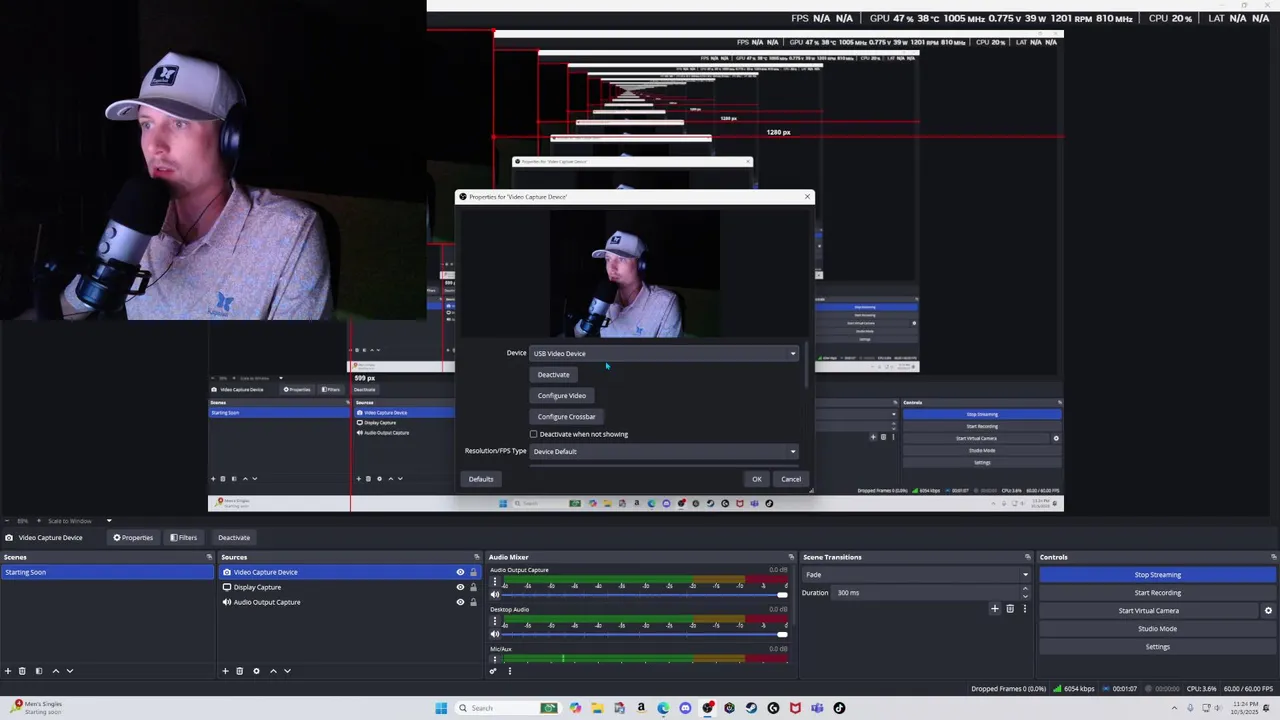Open File Explorer from the taskbar
The width and height of the screenshot is (1280, 720).
(597, 708)
